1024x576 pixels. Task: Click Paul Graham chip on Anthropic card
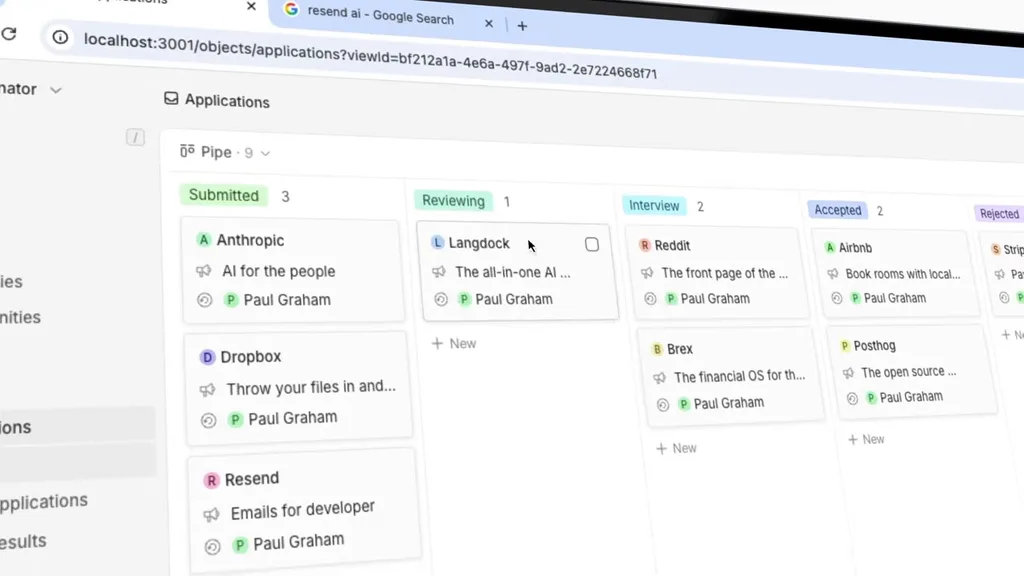coord(278,300)
